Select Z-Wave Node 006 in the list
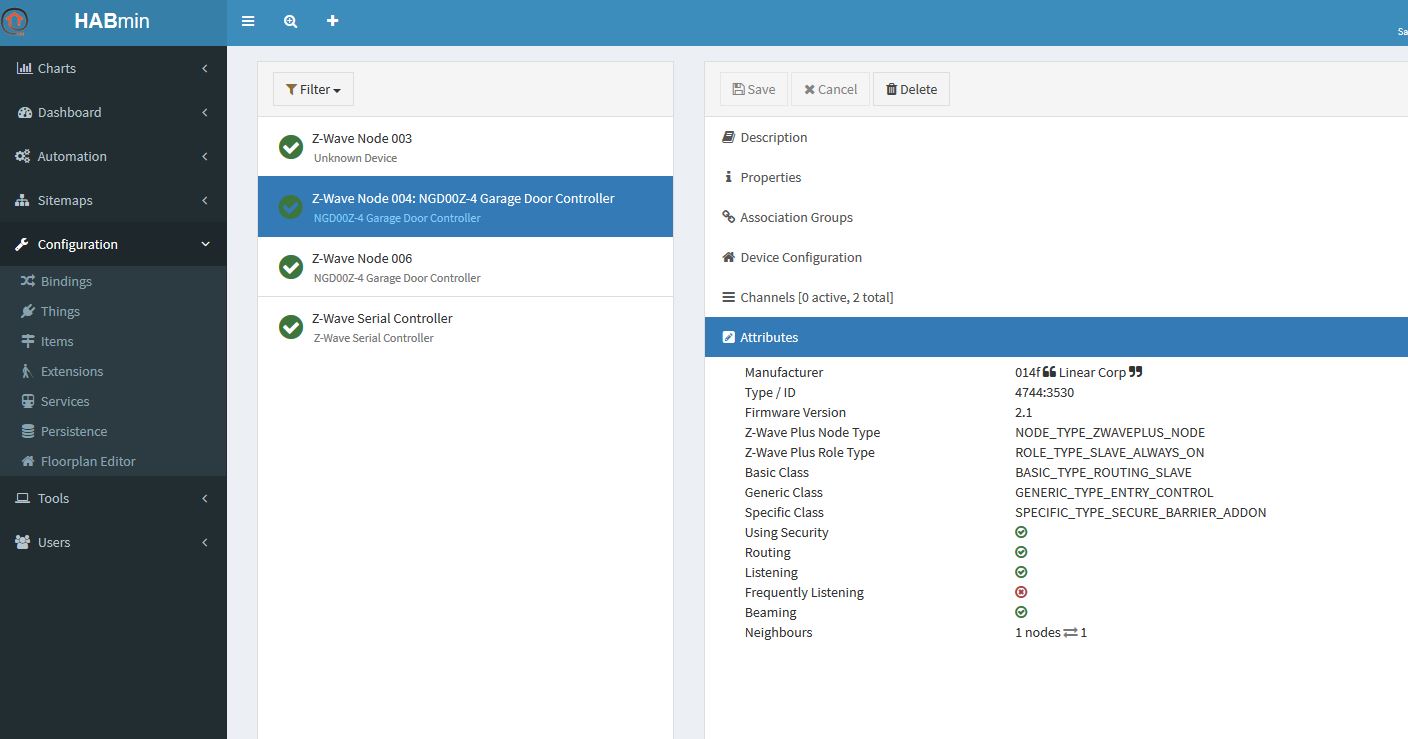The width and height of the screenshot is (1408, 739). pos(465,267)
